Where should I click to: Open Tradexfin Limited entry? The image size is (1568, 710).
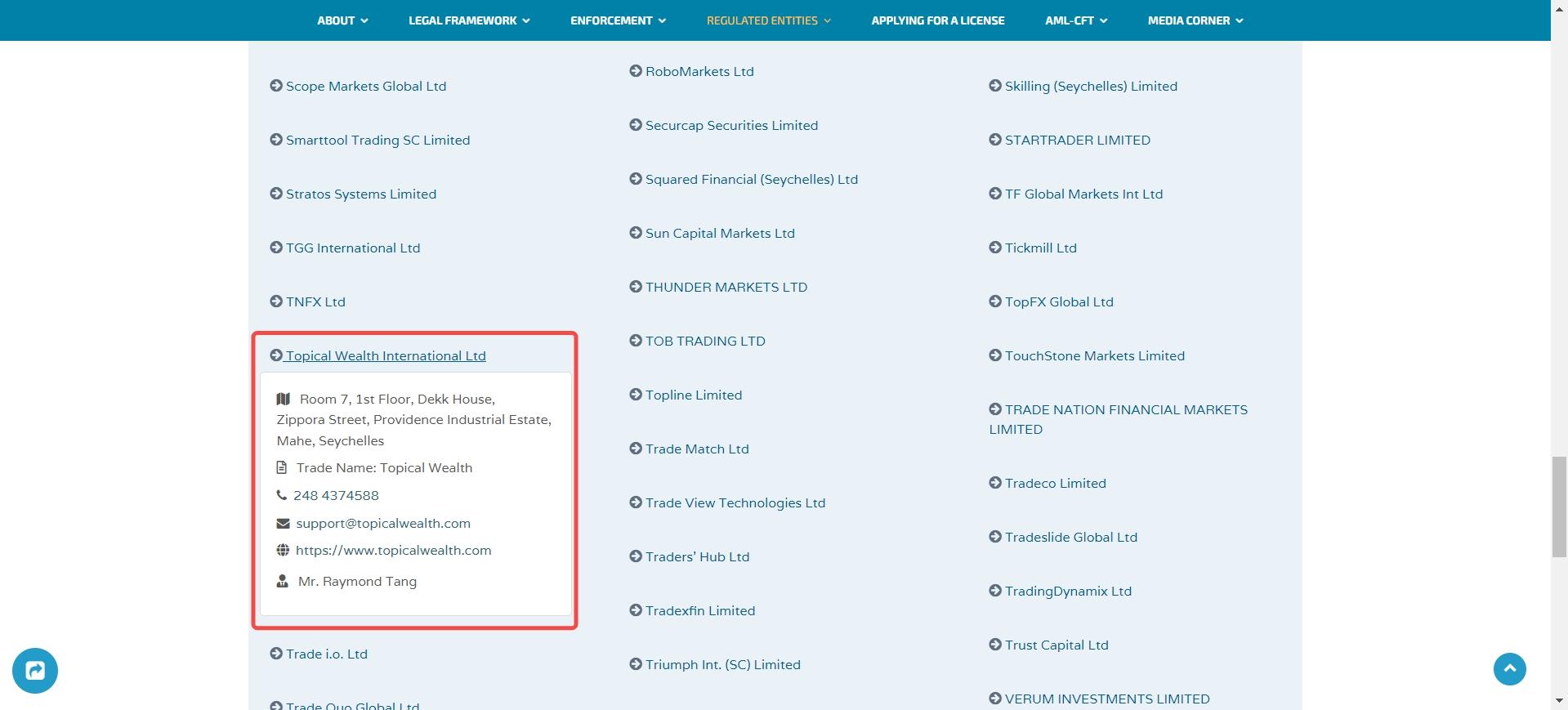click(x=692, y=610)
